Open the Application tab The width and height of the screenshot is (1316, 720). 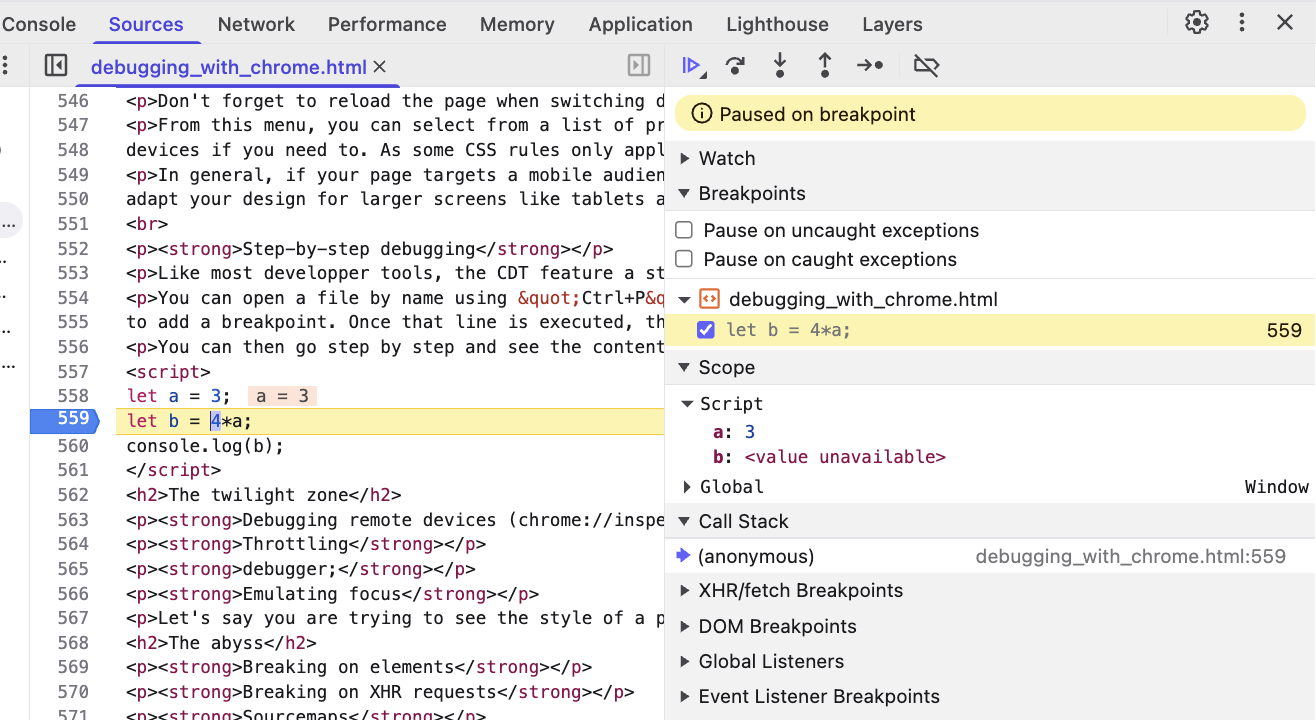[x=641, y=24]
